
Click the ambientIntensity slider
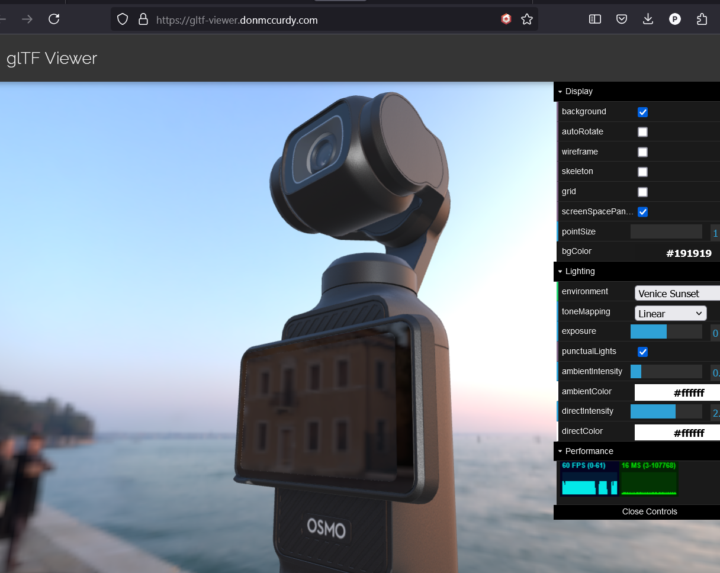[x=666, y=371]
